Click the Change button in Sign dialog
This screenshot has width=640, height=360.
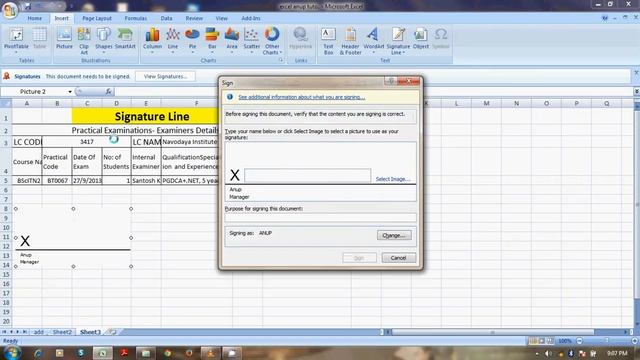pos(394,236)
